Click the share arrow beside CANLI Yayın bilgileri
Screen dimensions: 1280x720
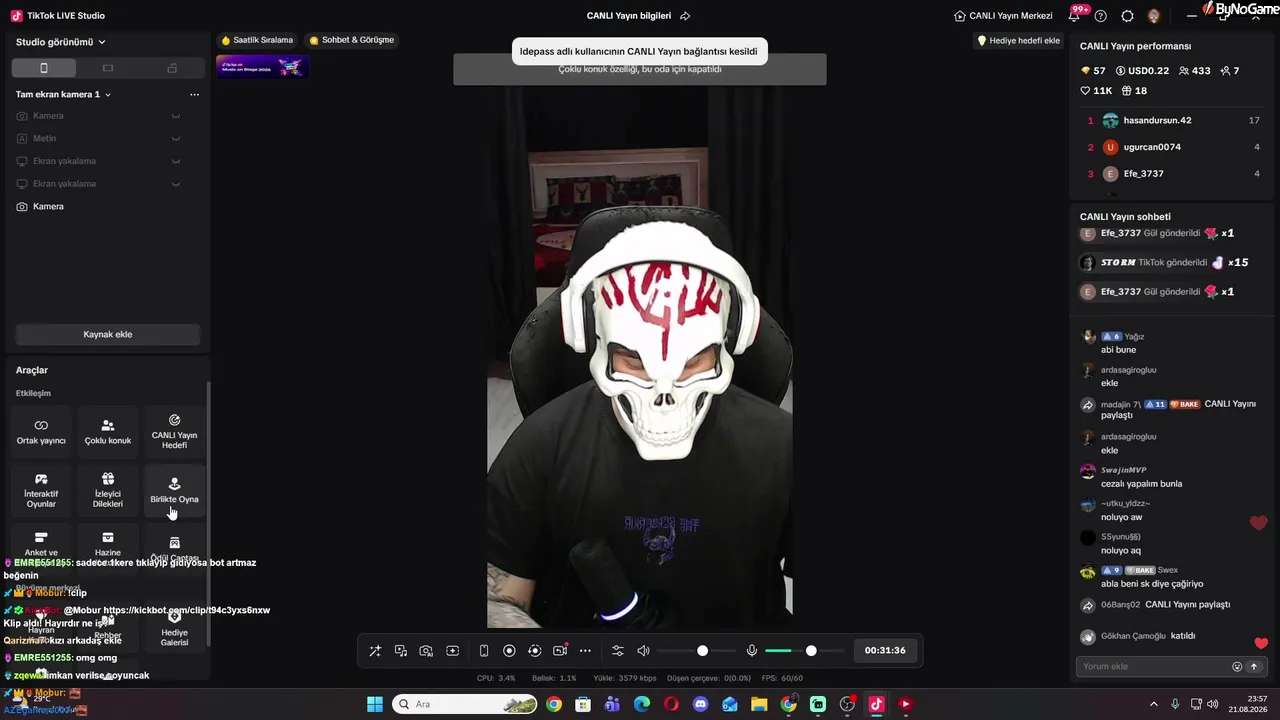[x=685, y=16]
